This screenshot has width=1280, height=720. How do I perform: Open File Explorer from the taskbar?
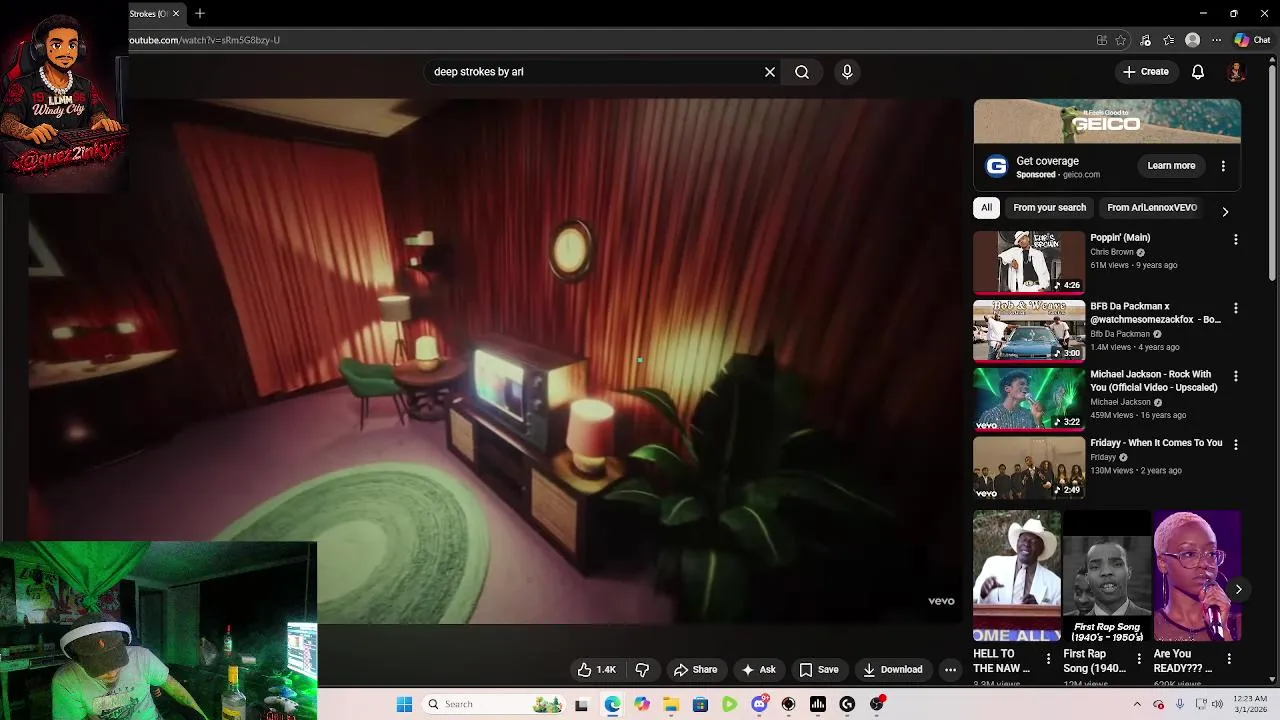click(671, 704)
